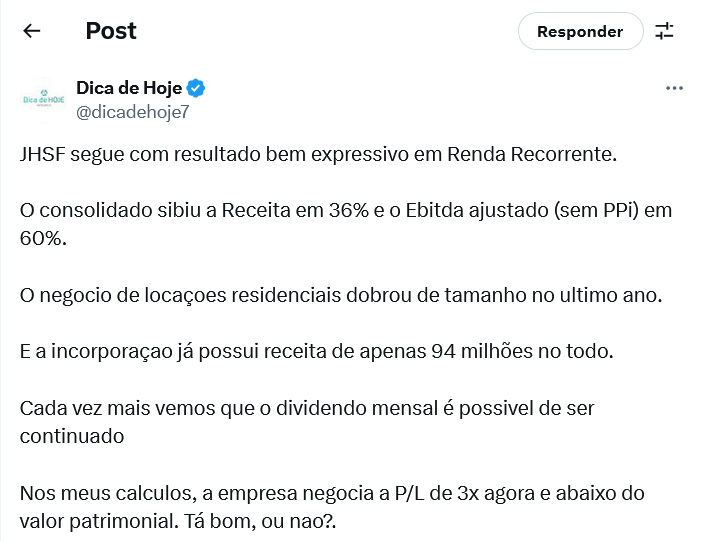Click the Post page heading
Viewport: 704px width, 541px height.
[111, 31]
